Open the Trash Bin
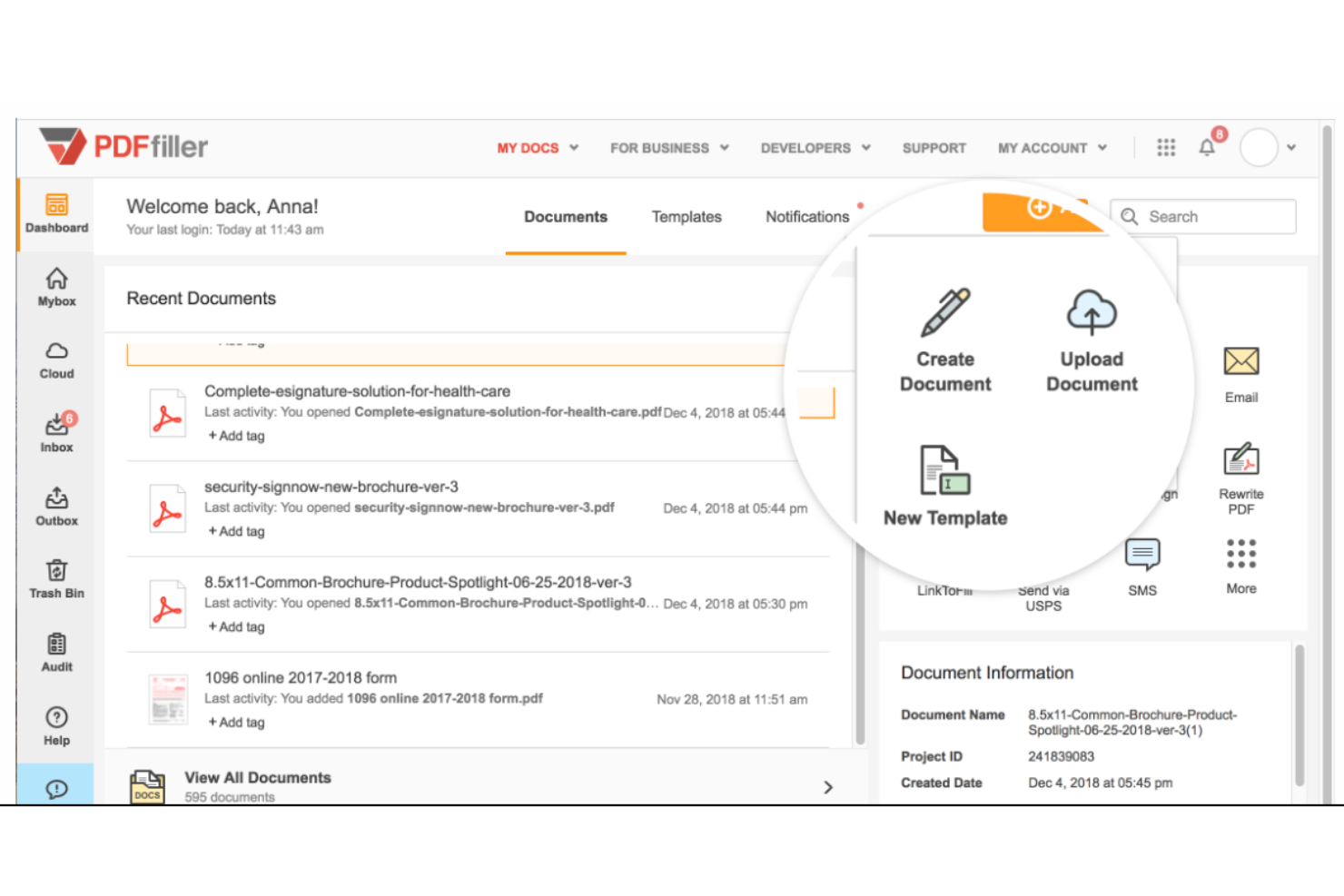1344x896 pixels. (56, 580)
